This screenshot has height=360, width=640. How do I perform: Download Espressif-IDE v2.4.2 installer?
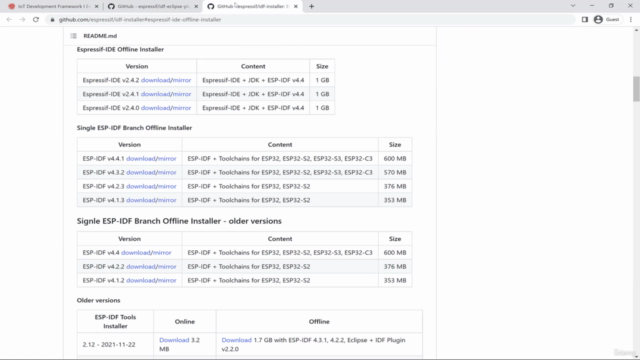click(x=156, y=80)
